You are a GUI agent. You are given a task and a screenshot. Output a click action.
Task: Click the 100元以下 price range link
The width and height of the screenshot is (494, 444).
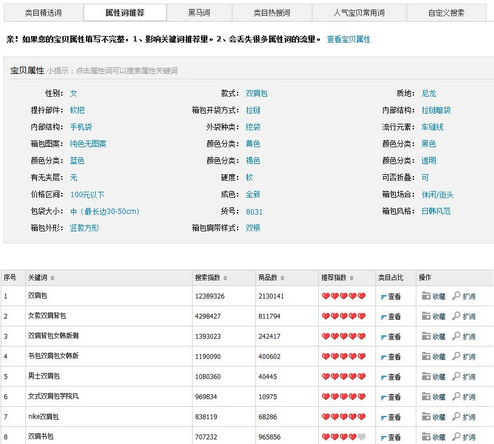[x=87, y=195]
